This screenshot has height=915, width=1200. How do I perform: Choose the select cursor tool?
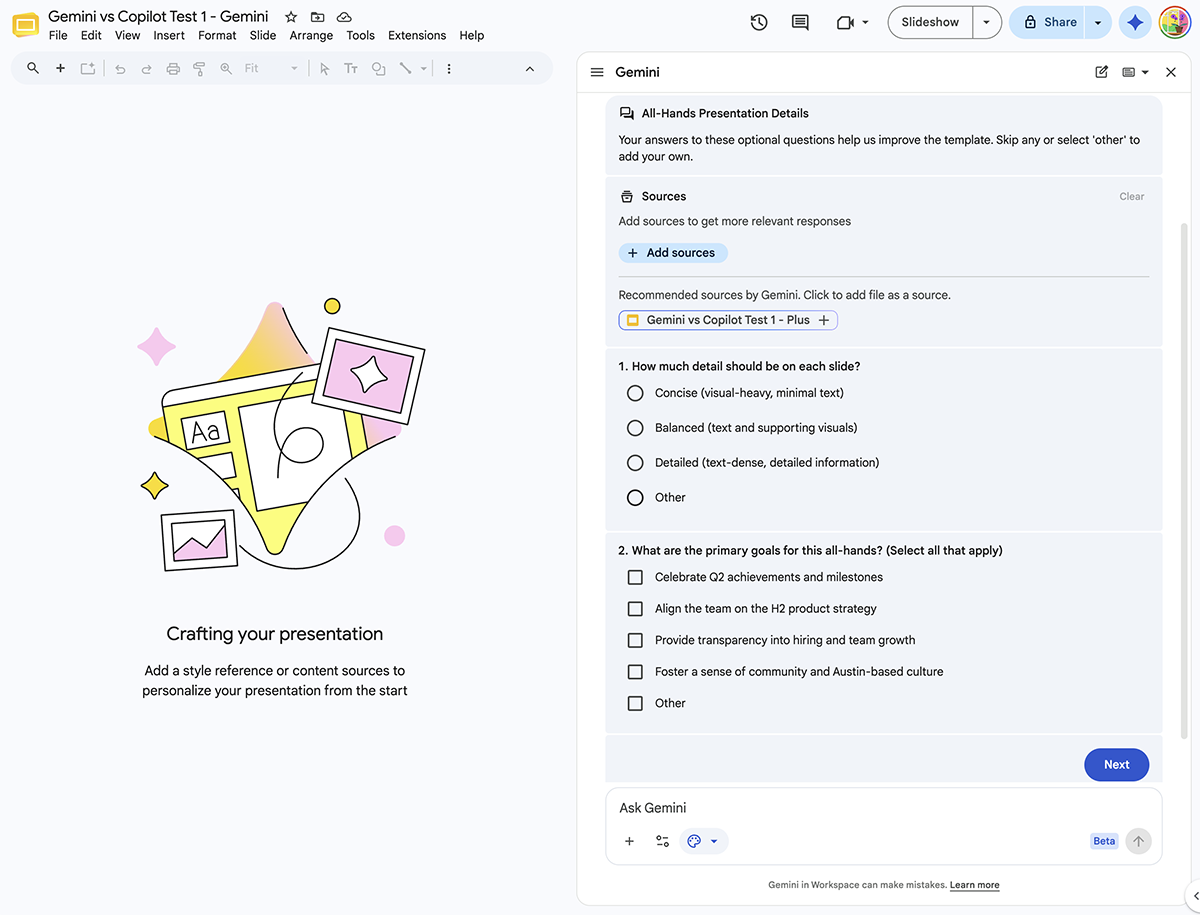click(324, 69)
